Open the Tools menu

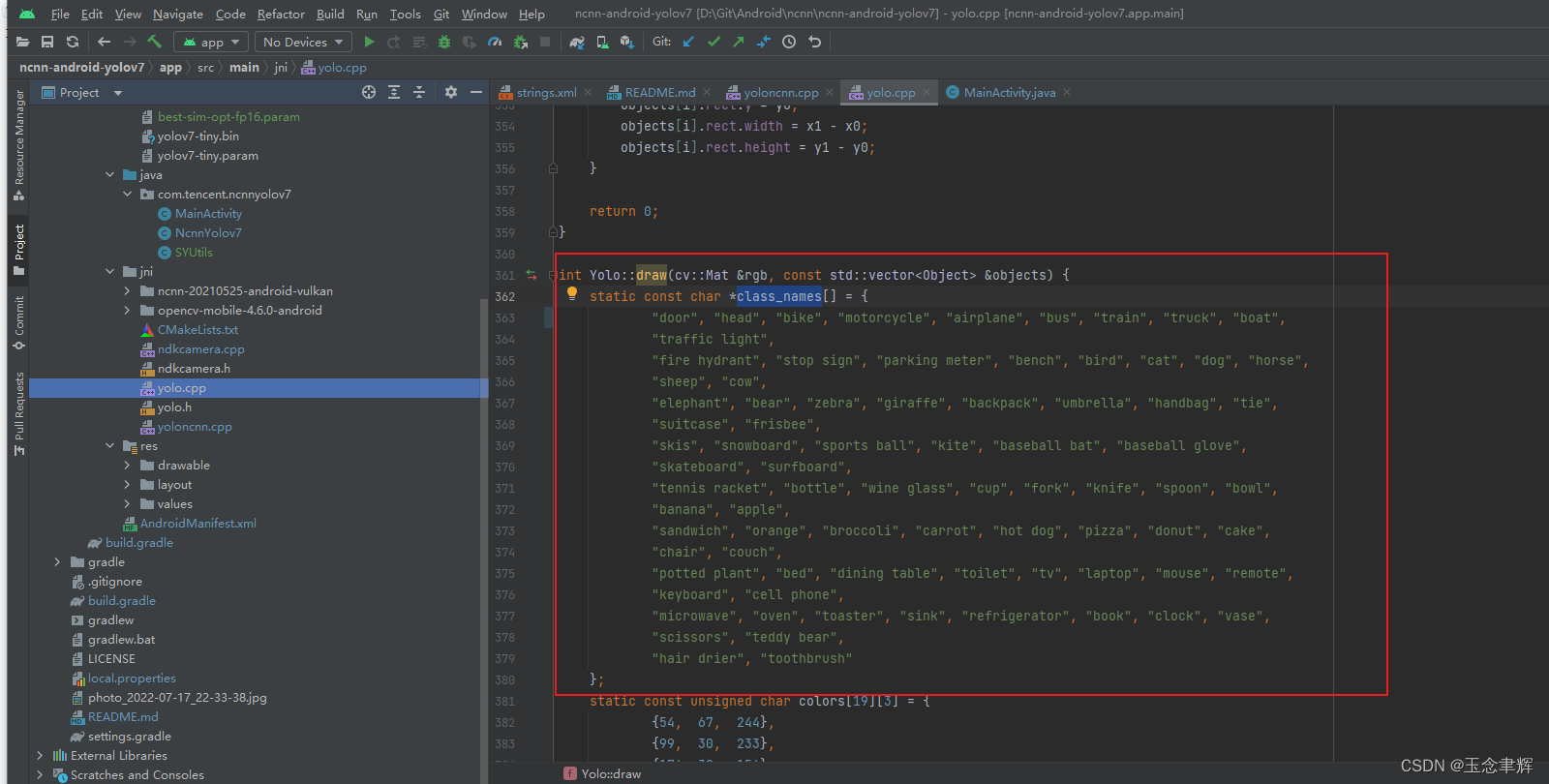pos(405,14)
